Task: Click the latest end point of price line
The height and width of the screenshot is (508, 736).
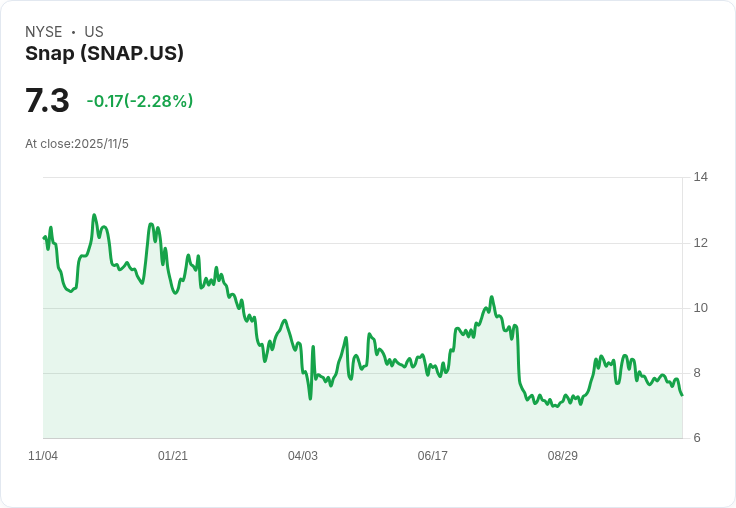Action: pyautogui.click(x=682, y=395)
